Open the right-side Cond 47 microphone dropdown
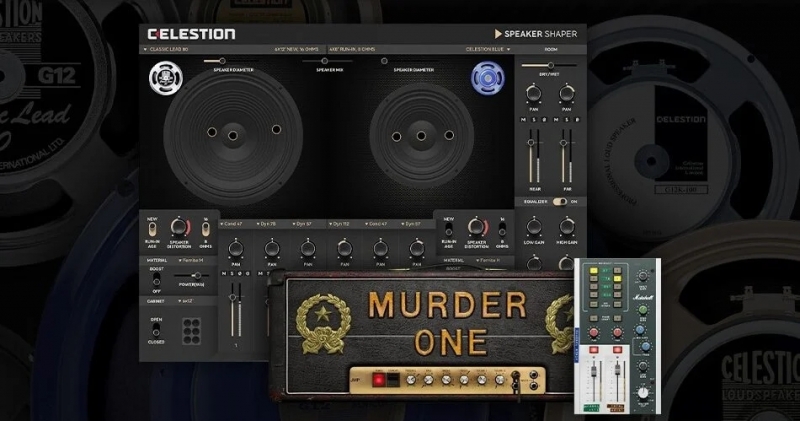800x421 pixels. point(377,224)
